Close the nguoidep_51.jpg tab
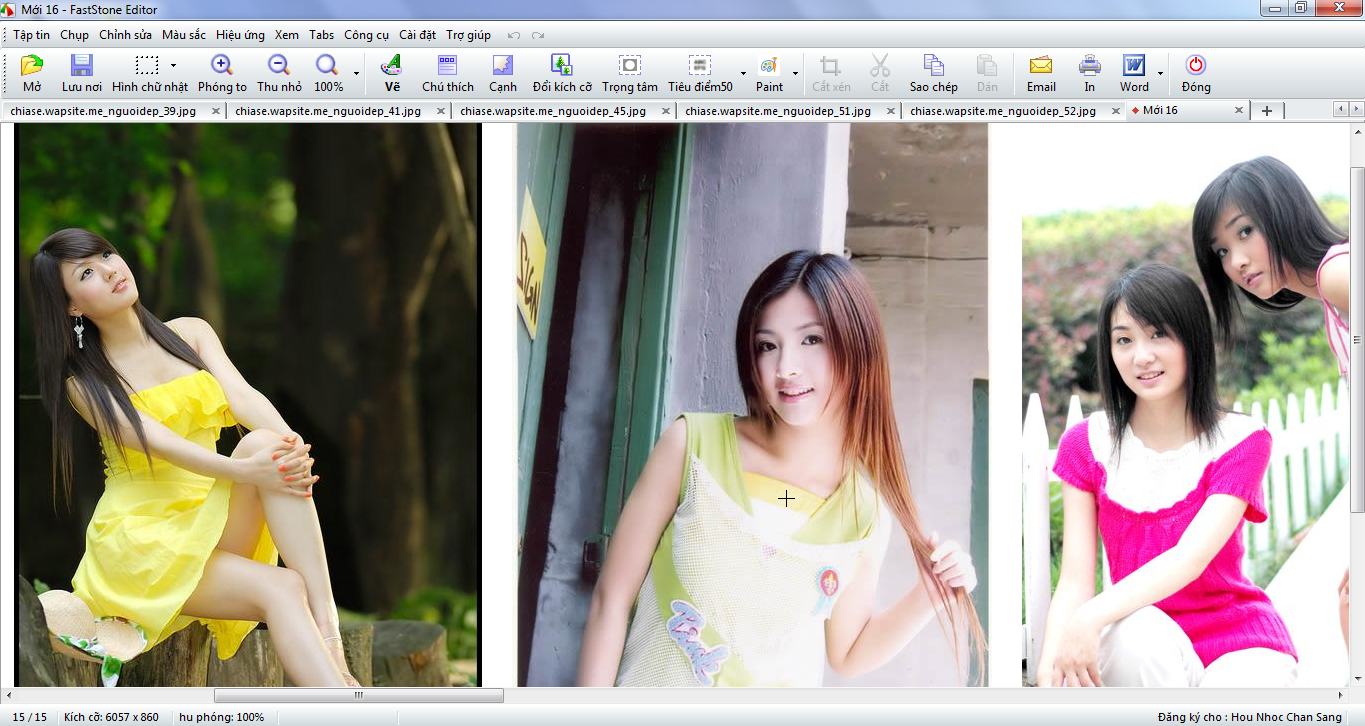 click(890, 111)
